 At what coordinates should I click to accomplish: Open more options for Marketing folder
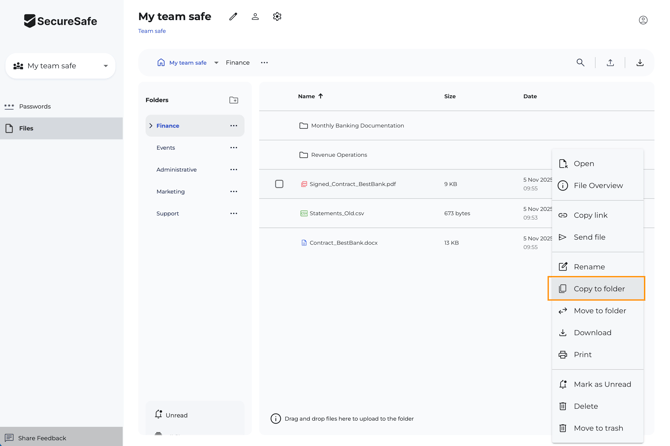(234, 191)
